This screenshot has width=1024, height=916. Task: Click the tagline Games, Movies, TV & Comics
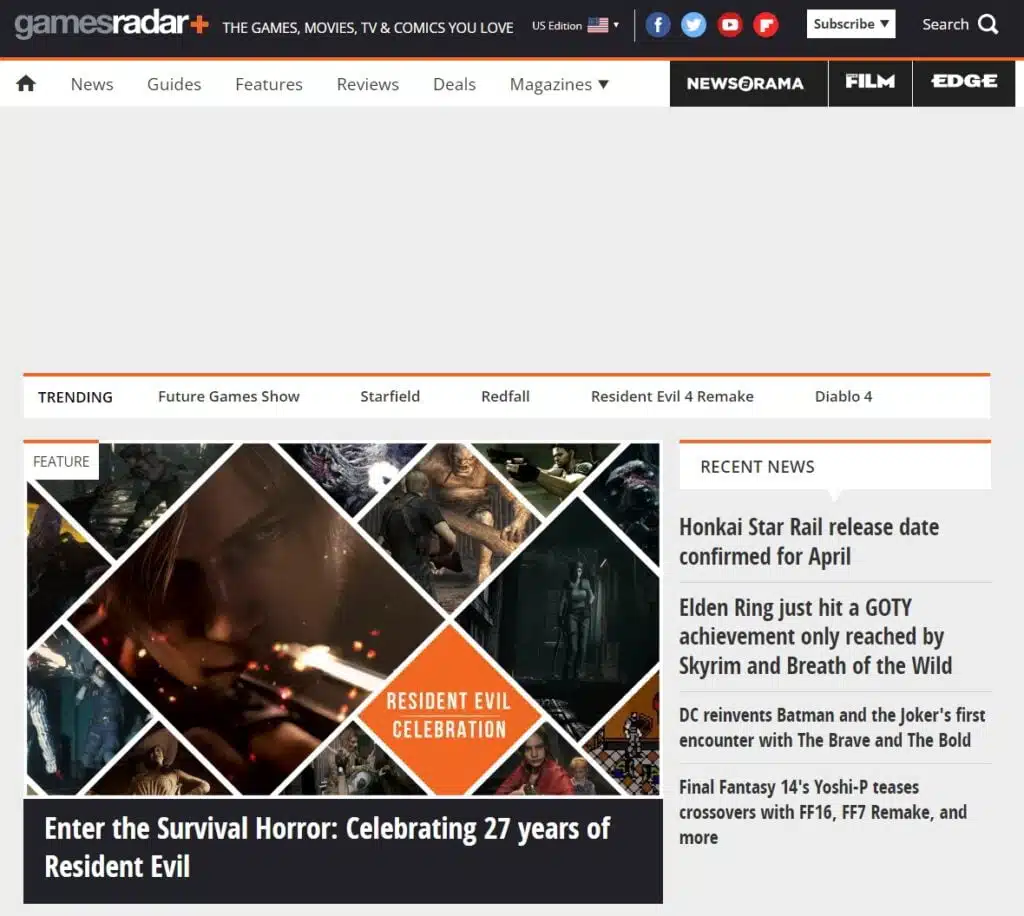(x=368, y=27)
